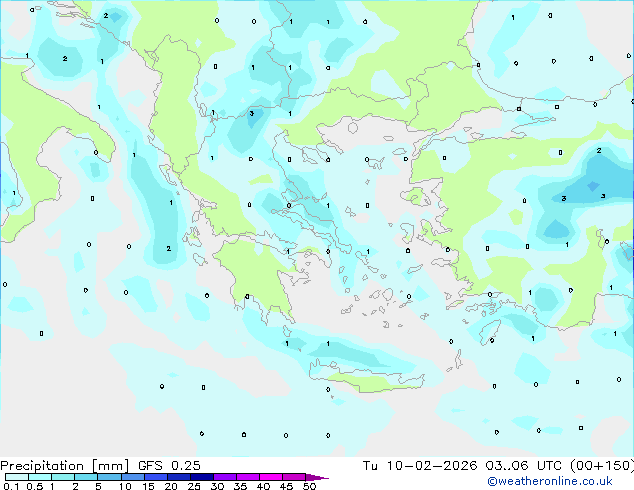Click the legend tick label '25'
Image resolution: width=634 pixels, height=490 pixels.
(x=194, y=486)
